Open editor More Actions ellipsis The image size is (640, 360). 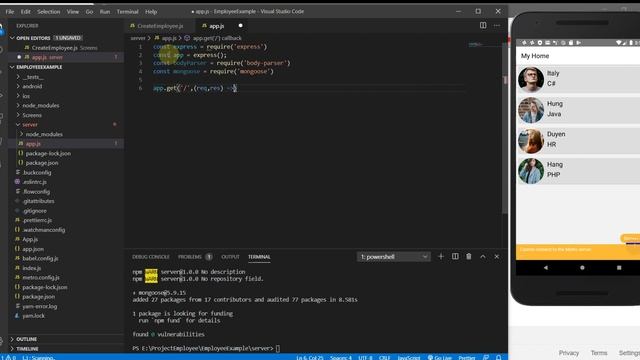tap(497, 25)
